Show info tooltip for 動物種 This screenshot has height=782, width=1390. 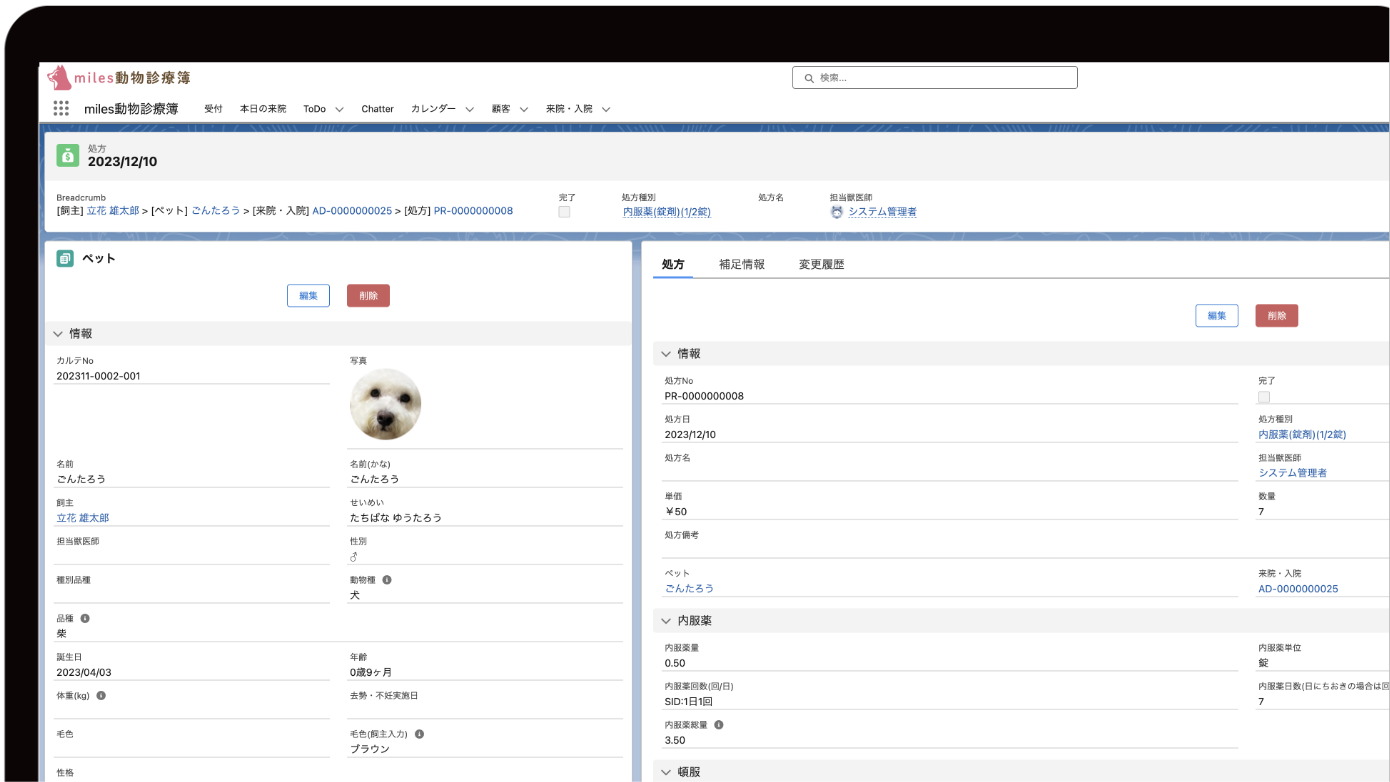coord(387,580)
